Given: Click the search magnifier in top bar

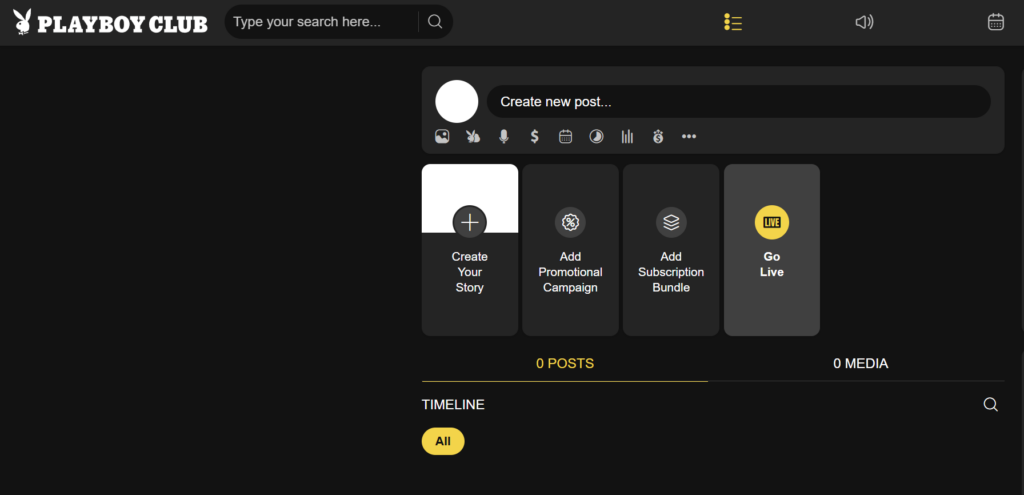Looking at the screenshot, I should tap(435, 22).
